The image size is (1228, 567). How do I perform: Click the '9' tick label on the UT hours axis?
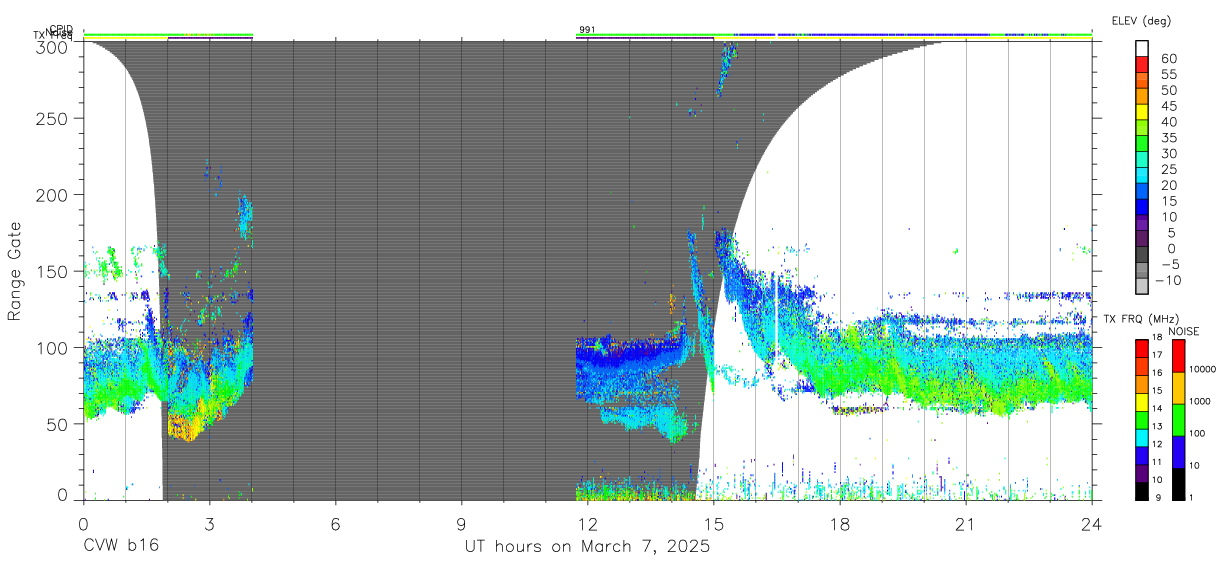pos(461,523)
